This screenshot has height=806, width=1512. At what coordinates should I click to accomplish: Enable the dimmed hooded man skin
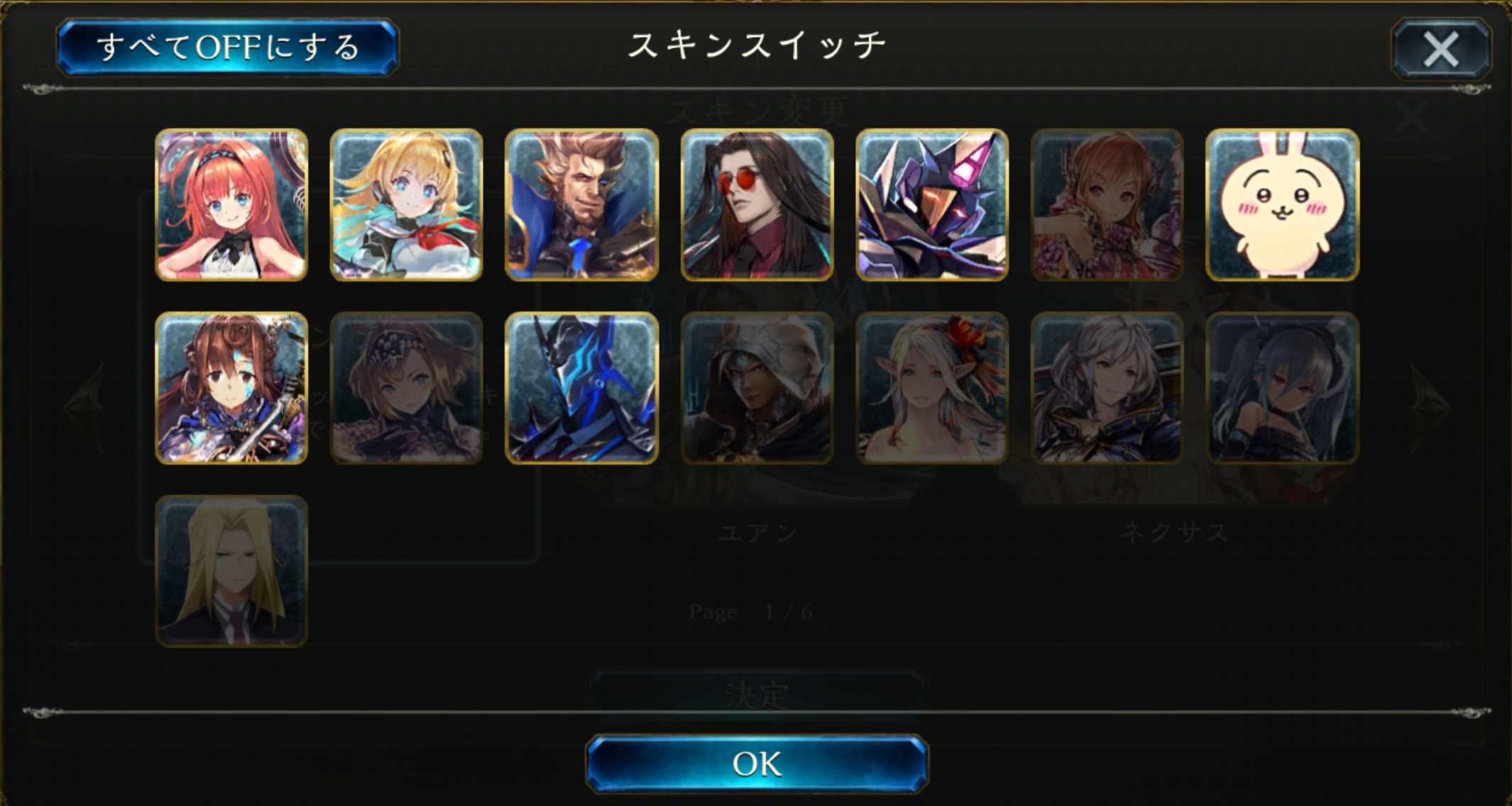pyautogui.click(x=757, y=388)
